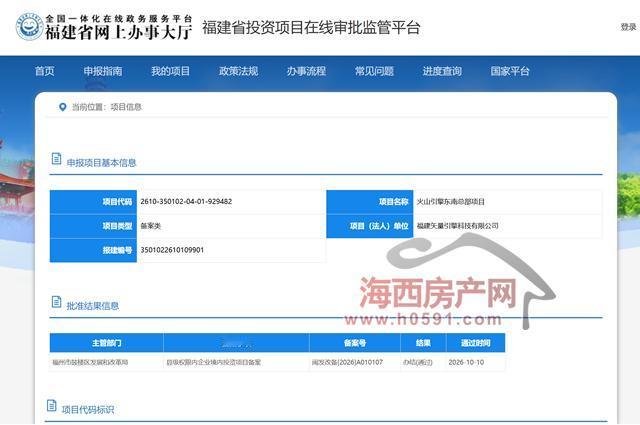This screenshot has height=425, width=640.
Task: Click the date 2026-10-10
Action: (x=466, y=362)
